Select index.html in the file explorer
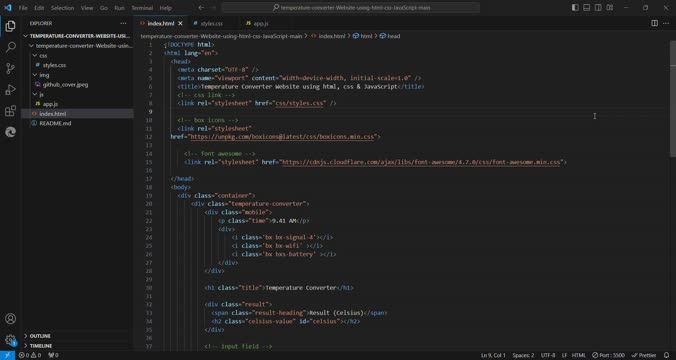The height and width of the screenshot is (360, 676). [x=78, y=114]
